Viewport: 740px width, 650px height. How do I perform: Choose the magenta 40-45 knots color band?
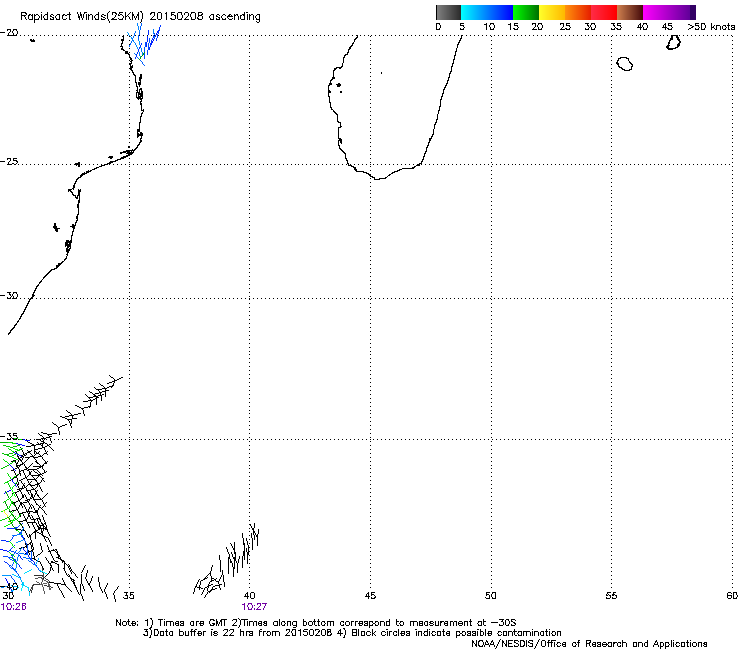[656, 12]
